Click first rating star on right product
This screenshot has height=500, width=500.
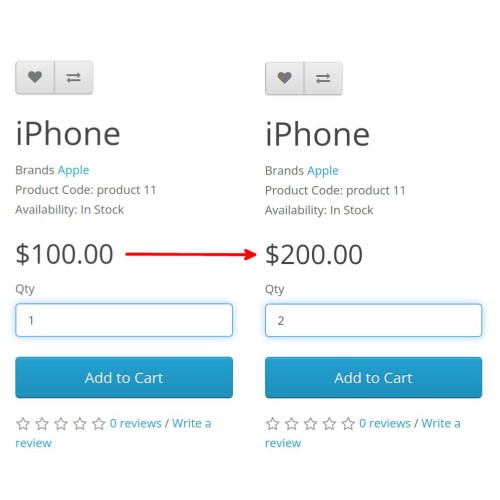(272, 424)
